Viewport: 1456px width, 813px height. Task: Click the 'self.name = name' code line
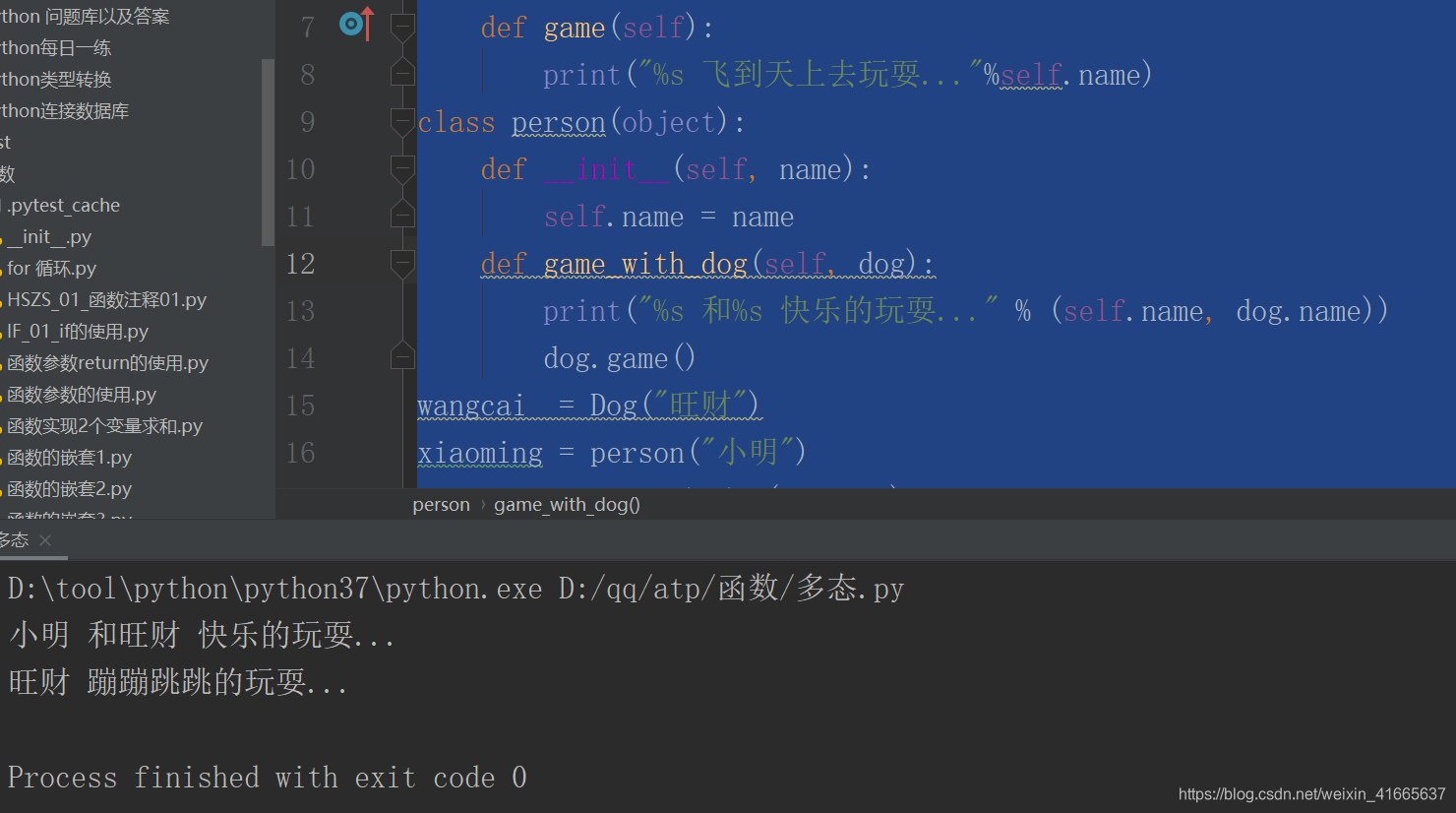coord(669,217)
